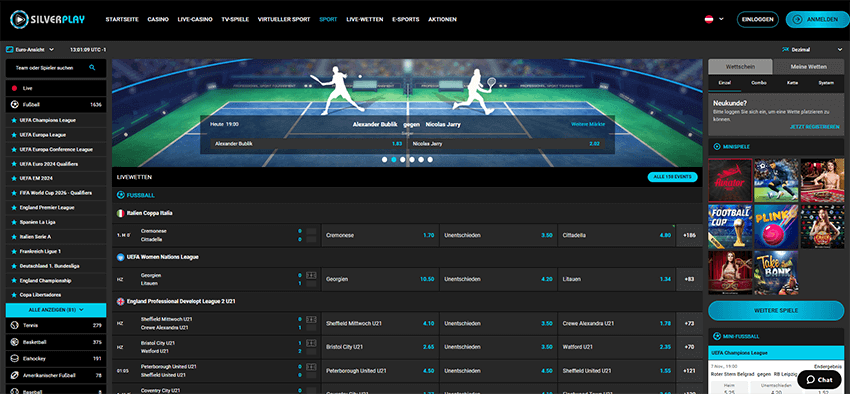Click the Minispiele play icon

click(x=717, y=146)
